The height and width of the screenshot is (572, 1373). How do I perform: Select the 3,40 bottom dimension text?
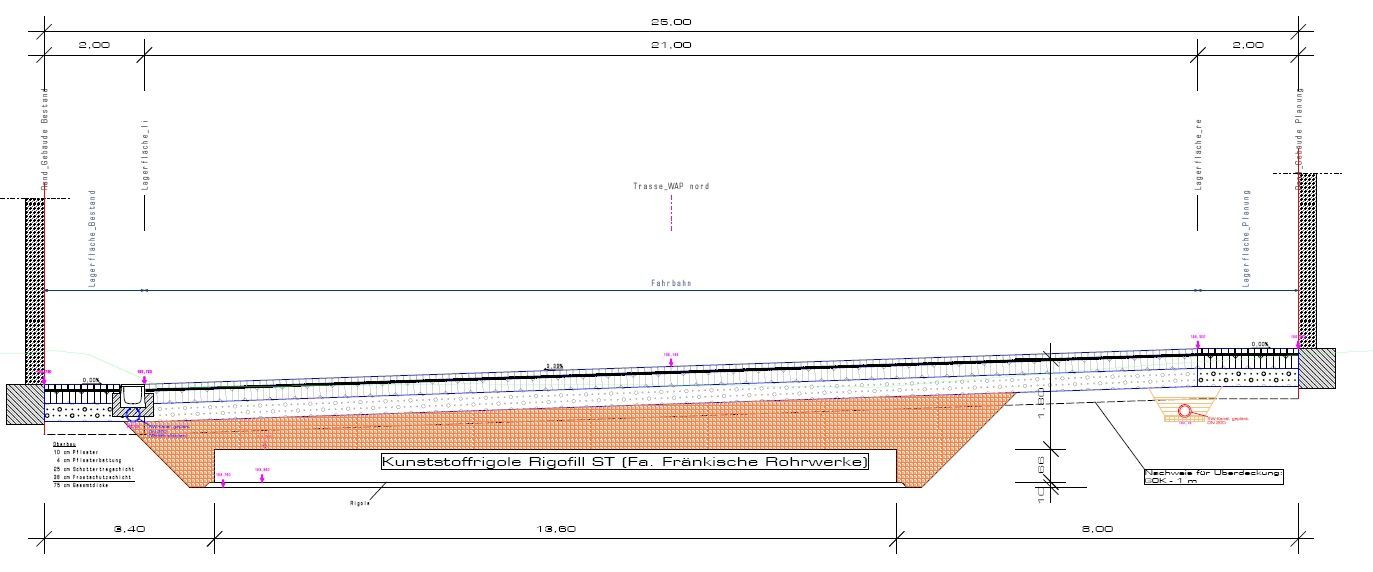pyautogui.click(x=129, y=528)
